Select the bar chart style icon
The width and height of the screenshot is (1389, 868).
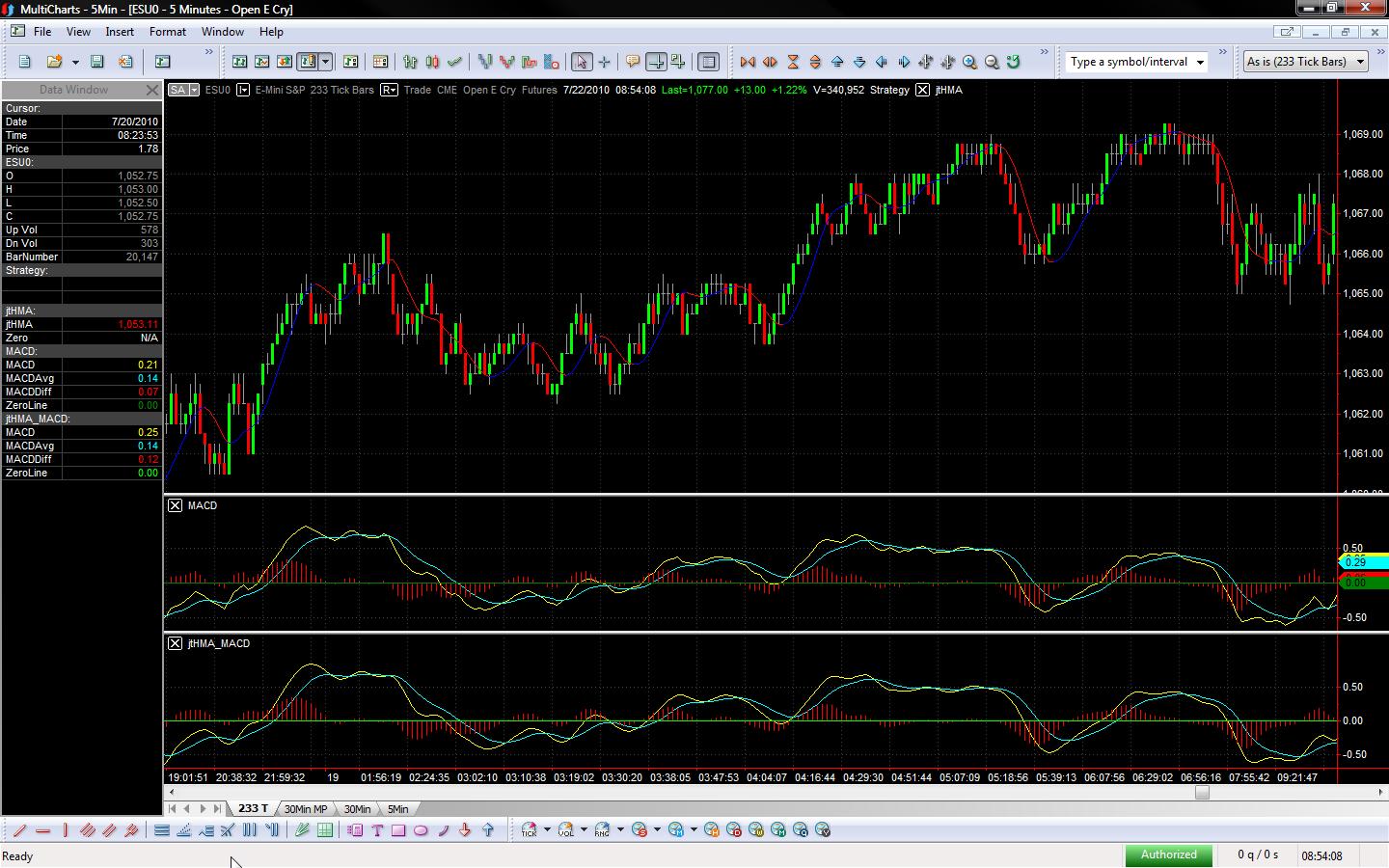(x=410, y=62)
